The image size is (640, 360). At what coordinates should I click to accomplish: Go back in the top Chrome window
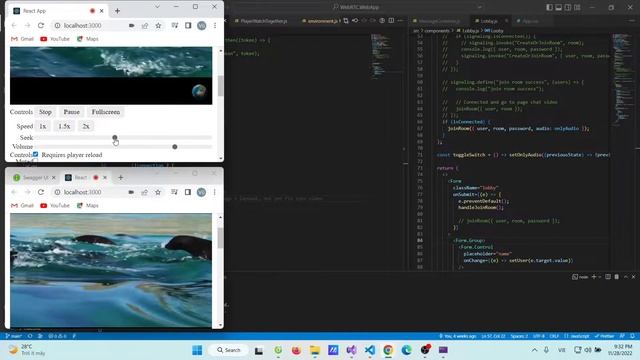coord(14,25)
